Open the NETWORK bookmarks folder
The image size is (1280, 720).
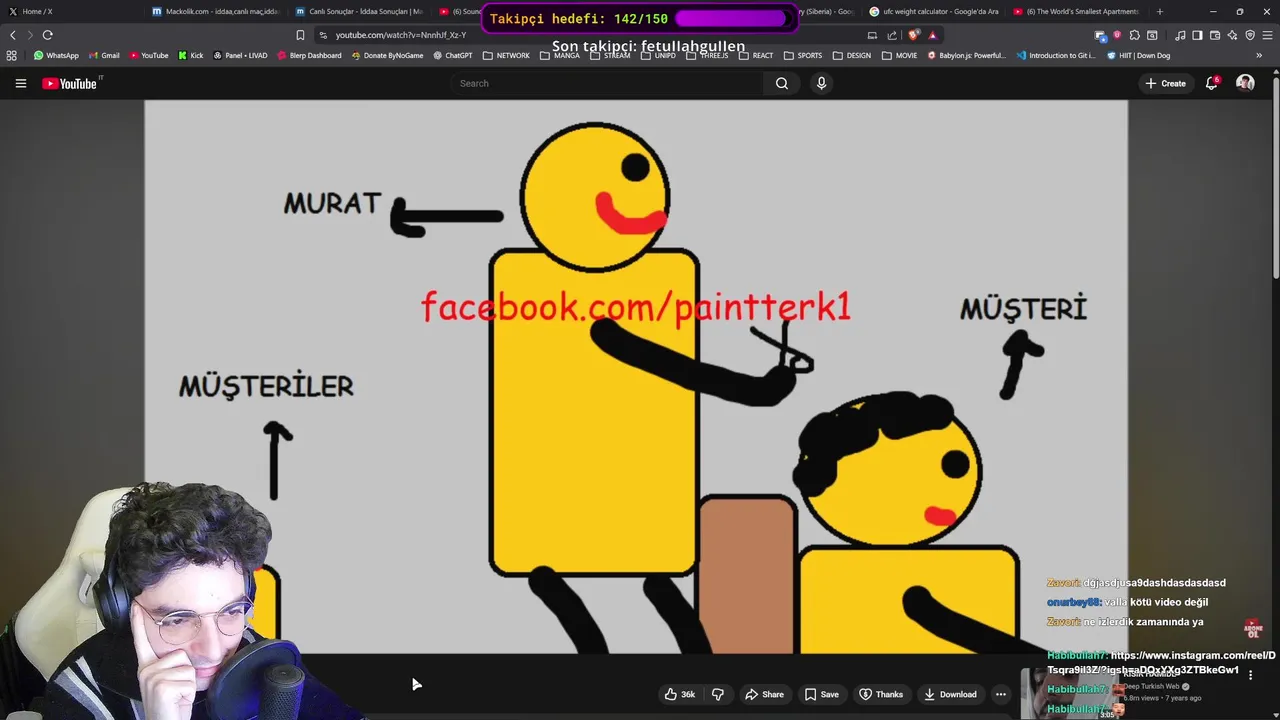(x=506, y=55)
